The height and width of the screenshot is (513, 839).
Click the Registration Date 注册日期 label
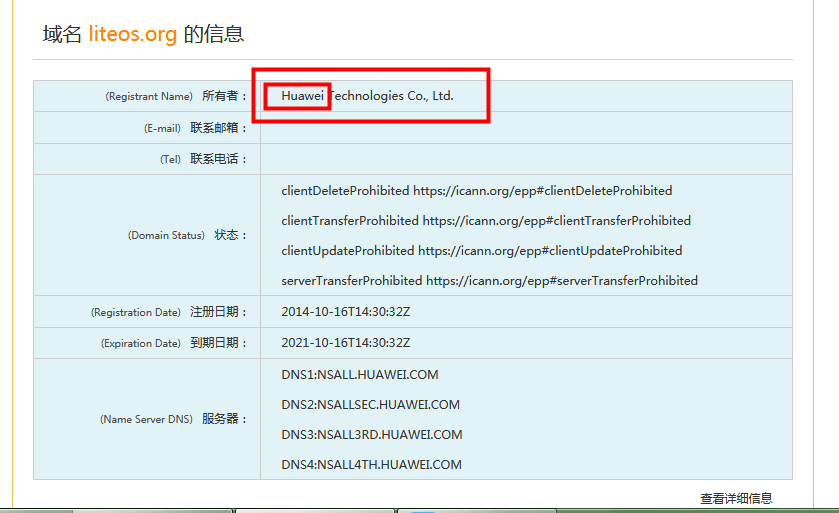[x=168, y=313]
